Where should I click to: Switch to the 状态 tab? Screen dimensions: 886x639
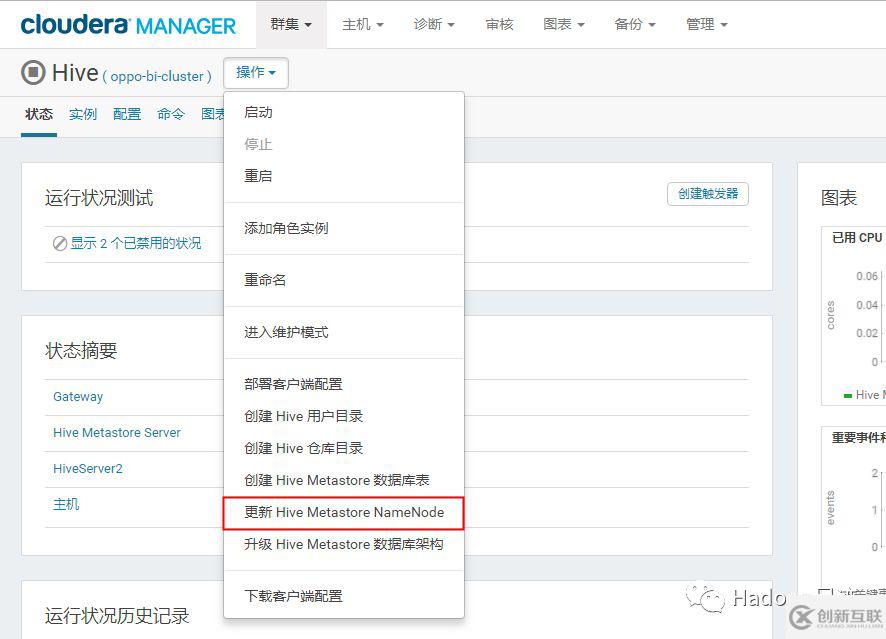click(x=39, y=114)
